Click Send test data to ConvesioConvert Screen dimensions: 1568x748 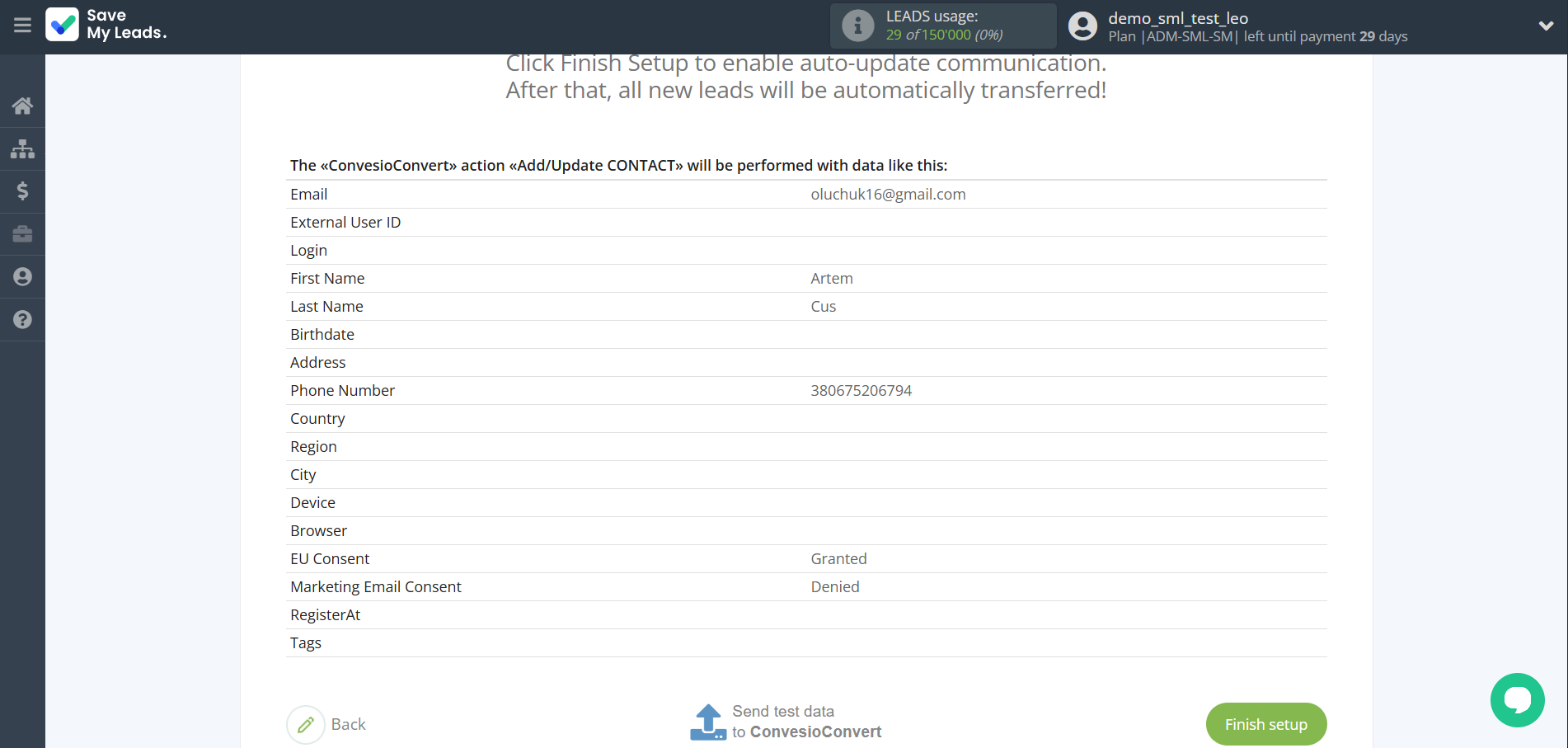pos(806,722)
